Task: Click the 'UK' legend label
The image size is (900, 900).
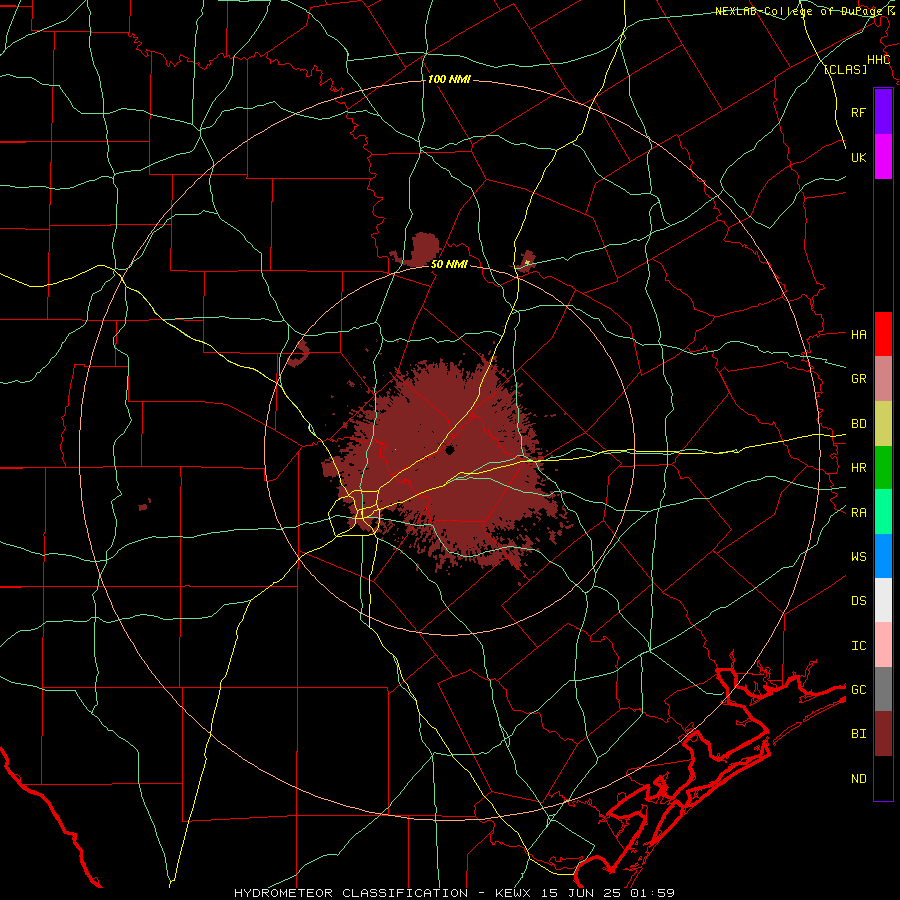Action: [x=858, y=157]
